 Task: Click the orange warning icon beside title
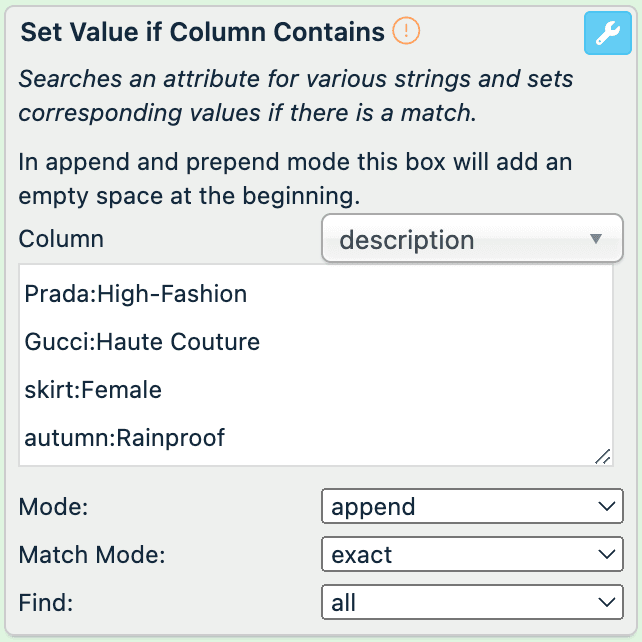coord(406,31)
